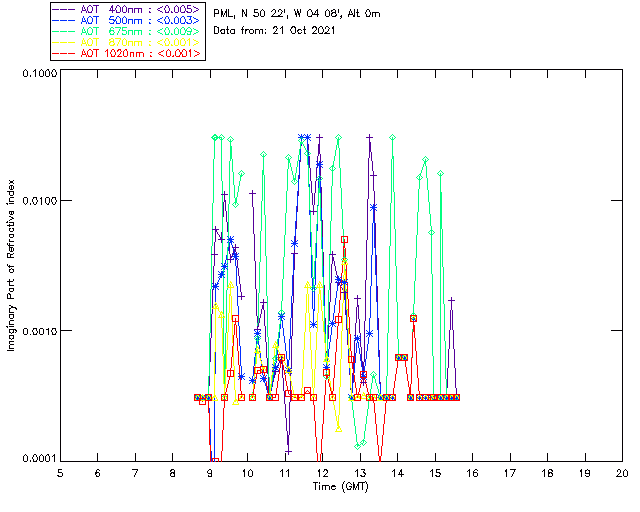640x512 pixels.
Task: Click the x-axis label 20
Action: pos(622,473)
